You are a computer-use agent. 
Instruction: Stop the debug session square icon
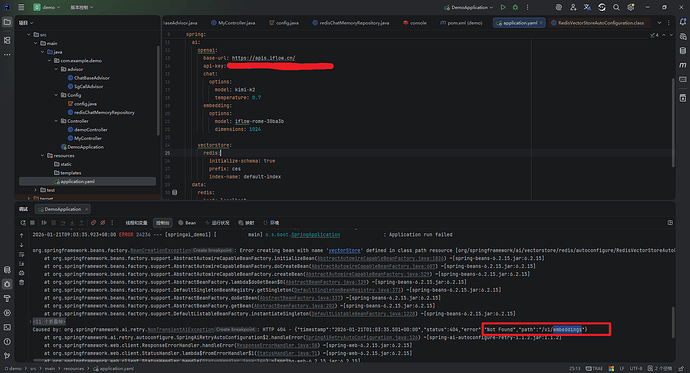[33, 223]
